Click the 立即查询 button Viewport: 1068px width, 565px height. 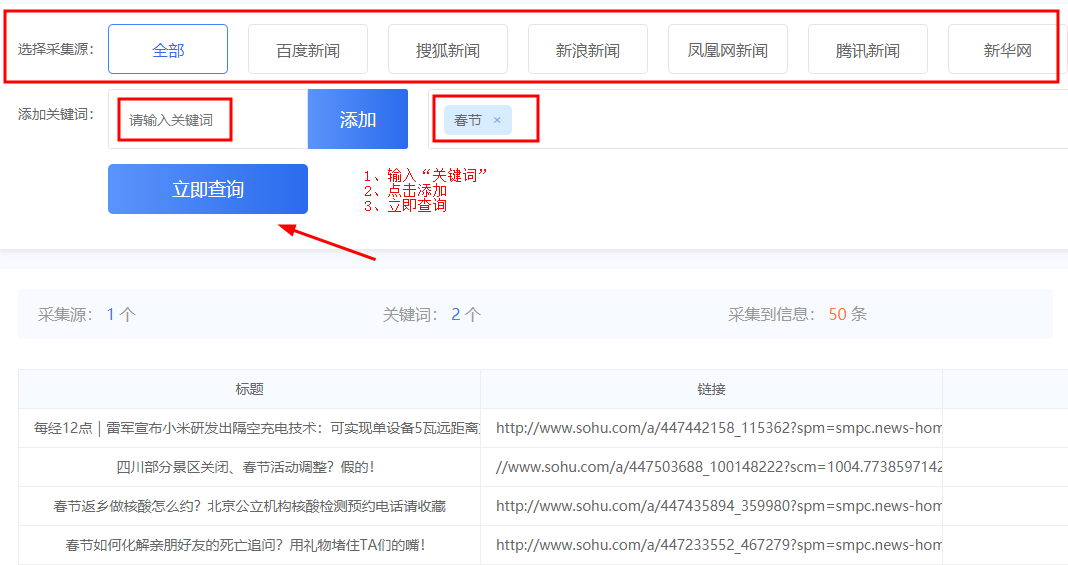coord(208,189)
